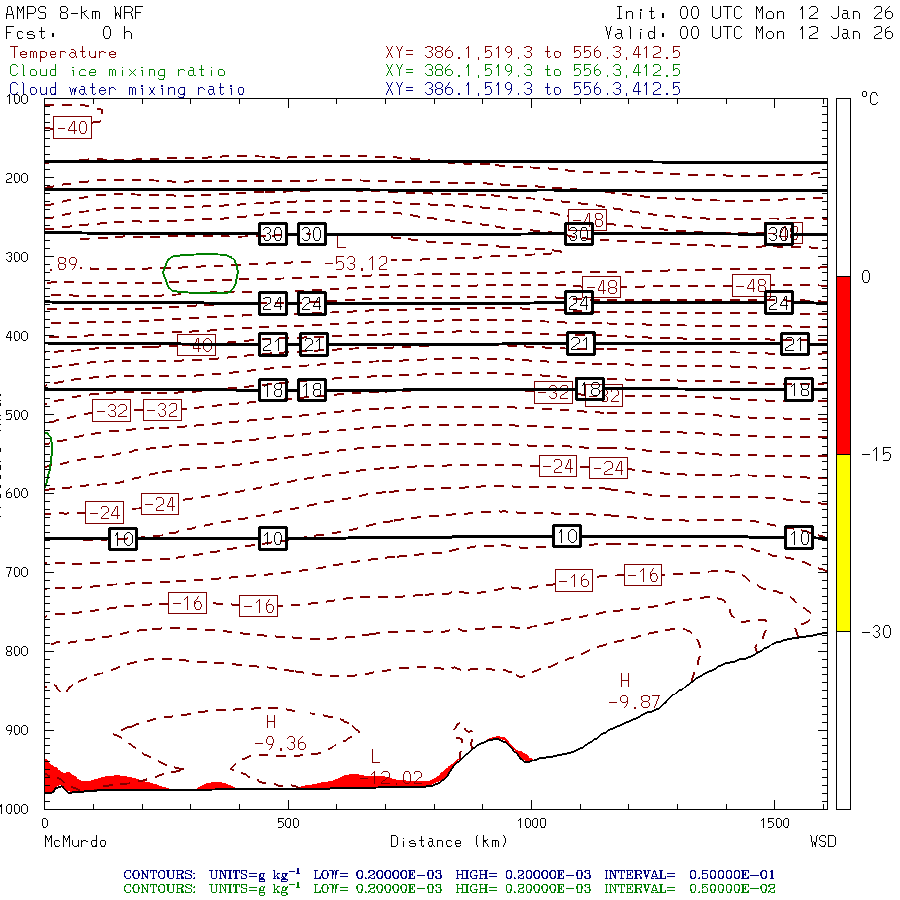
Task: Select the red 'Temperature' legend label
Action: tap(63, 53)
